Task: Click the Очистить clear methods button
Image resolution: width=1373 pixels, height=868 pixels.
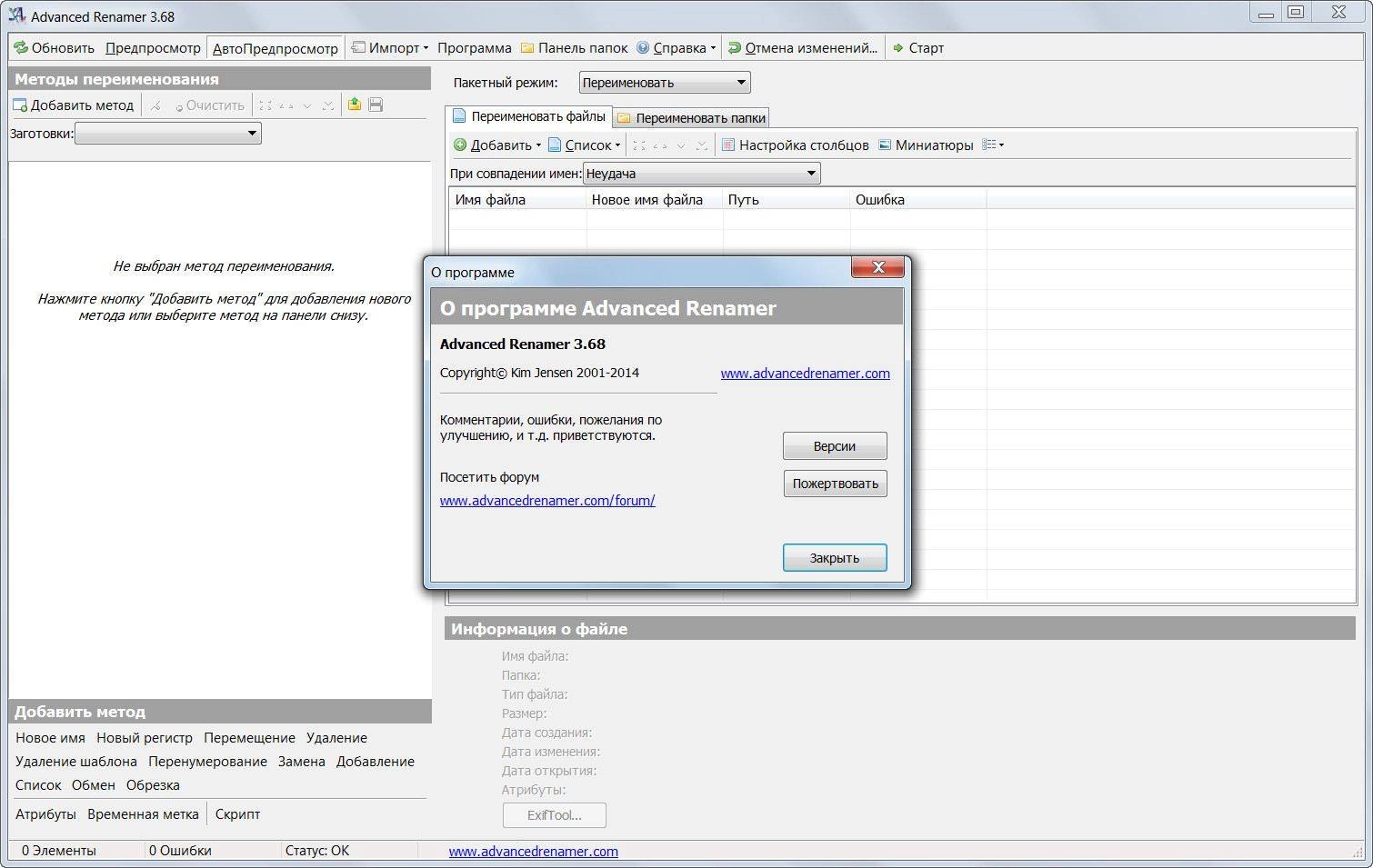Action: (x=210, y=105)
